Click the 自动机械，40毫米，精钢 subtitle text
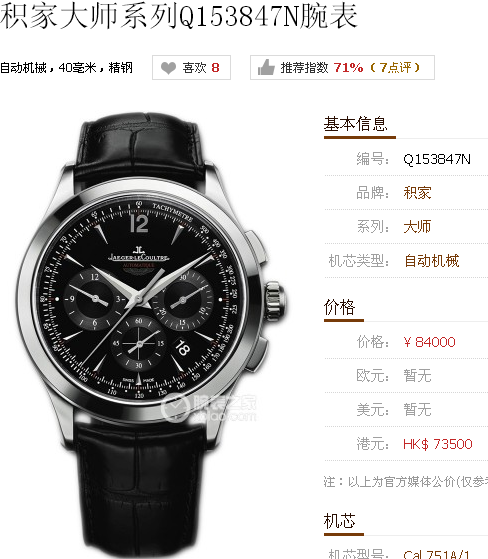This screenshot has height=559, width=488. 66,67
